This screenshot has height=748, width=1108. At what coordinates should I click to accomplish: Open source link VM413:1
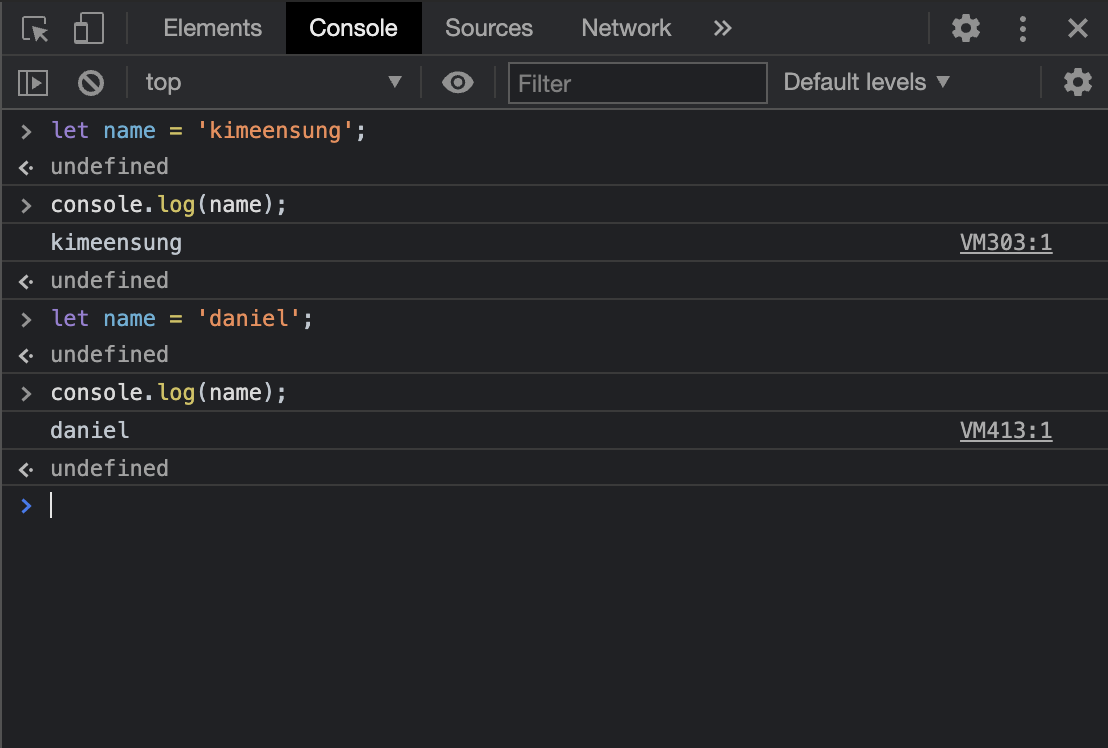tap(1006, 430)
